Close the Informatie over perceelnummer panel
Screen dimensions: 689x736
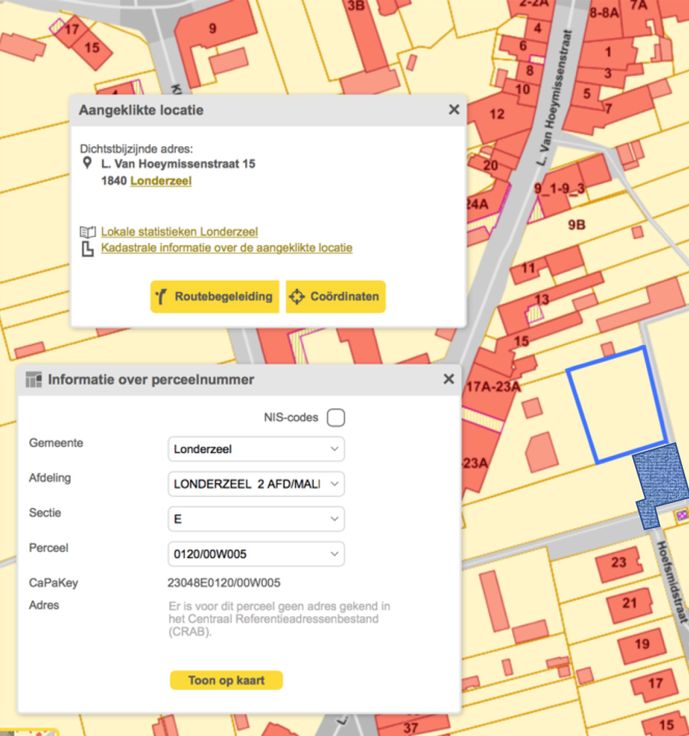pyautogui.click(x=449, y=379)
